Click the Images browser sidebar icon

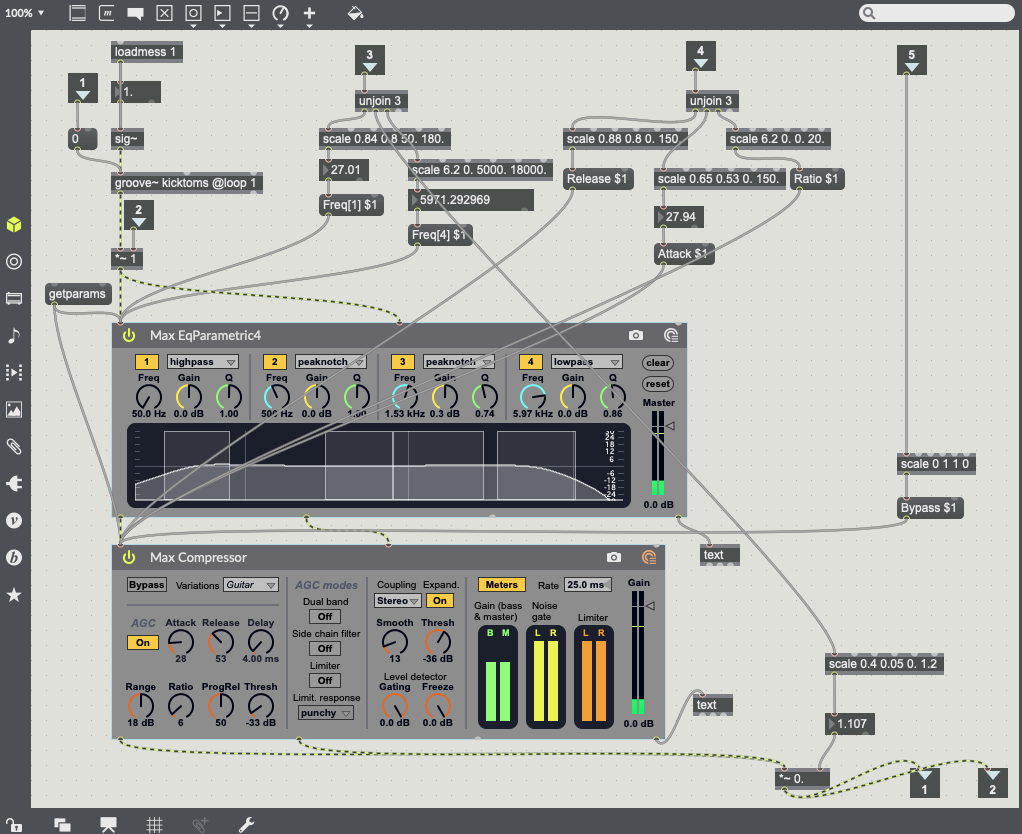14,409
